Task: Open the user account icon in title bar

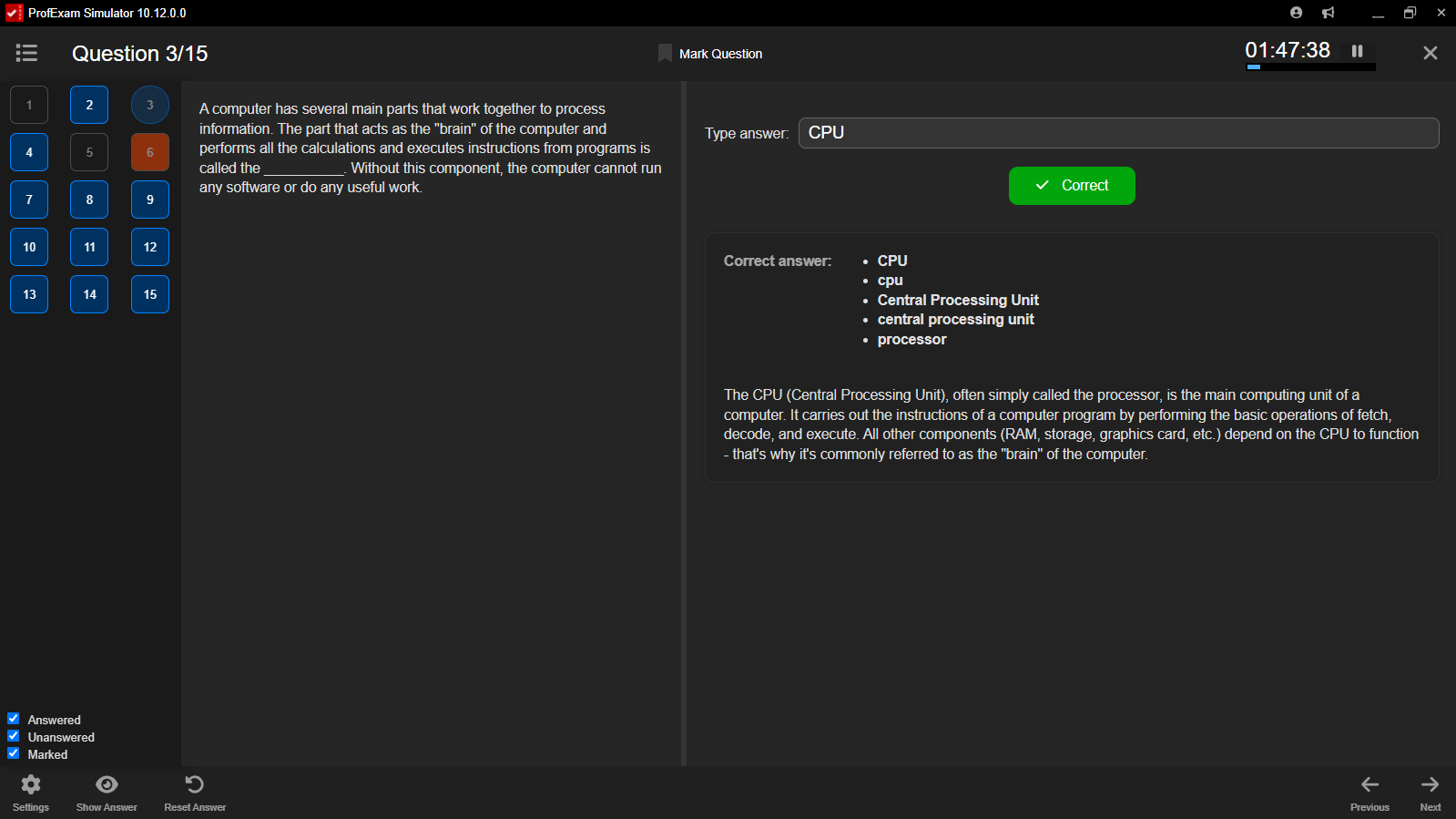Action: click(1296, 13)
